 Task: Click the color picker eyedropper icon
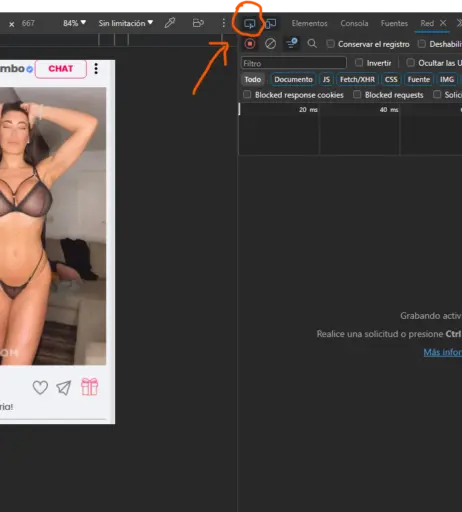tap(170, 23)
